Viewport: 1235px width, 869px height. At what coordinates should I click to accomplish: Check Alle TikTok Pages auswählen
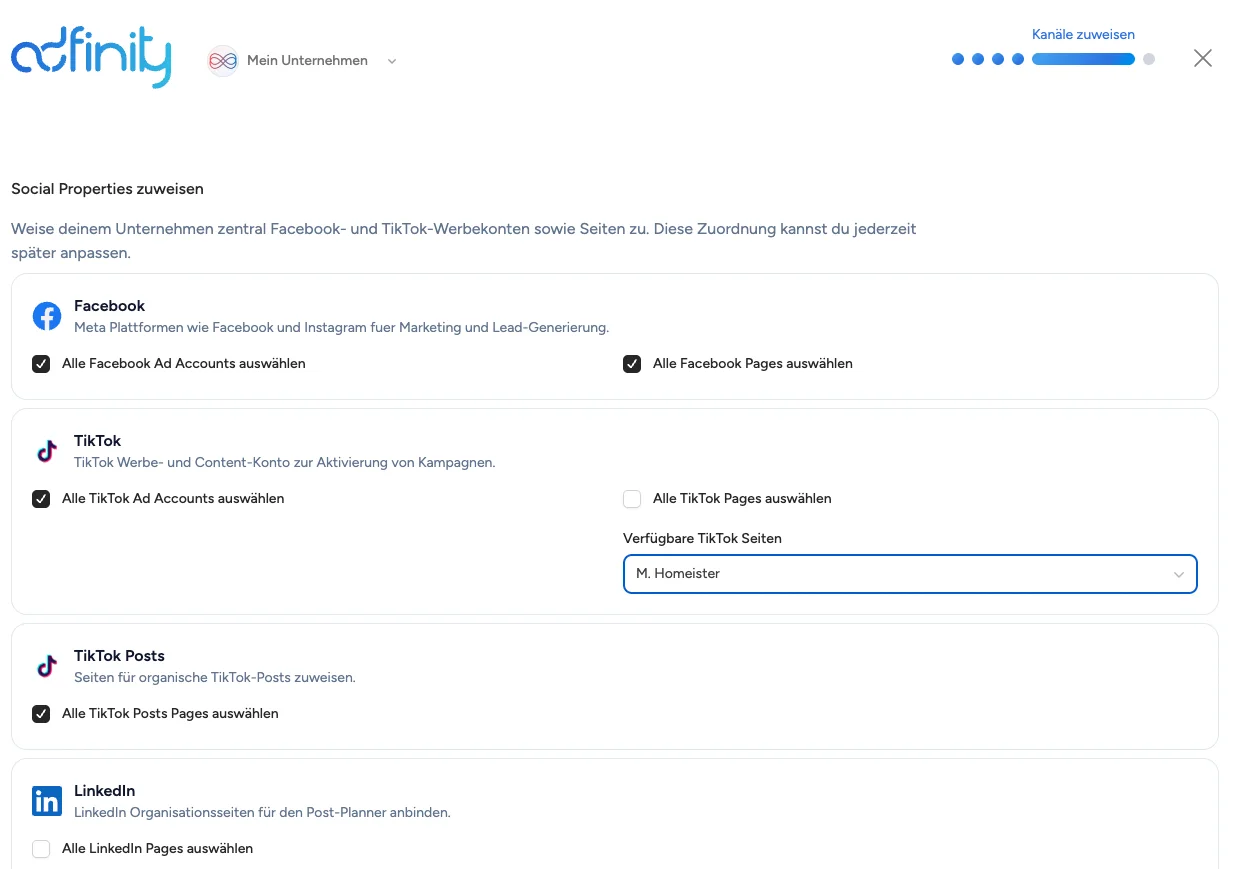pyautogui.click(x=632, y=499)
